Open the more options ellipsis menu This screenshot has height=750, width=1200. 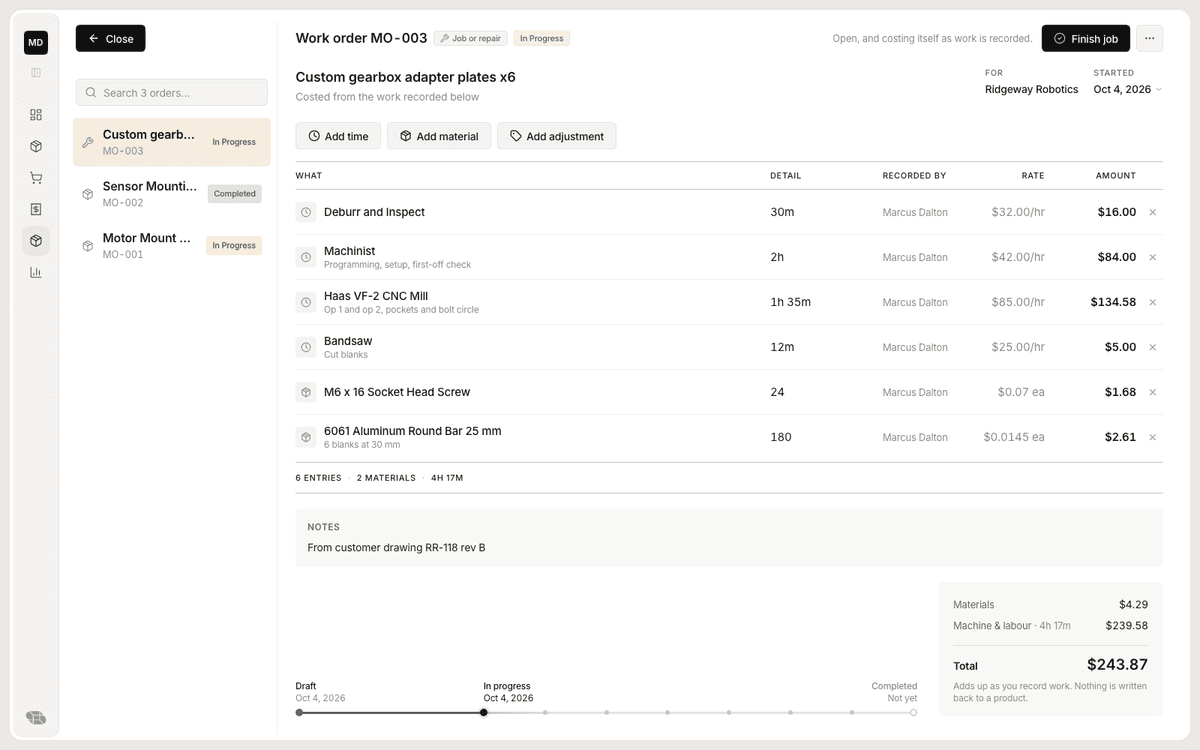click(x=1149, y=38)
